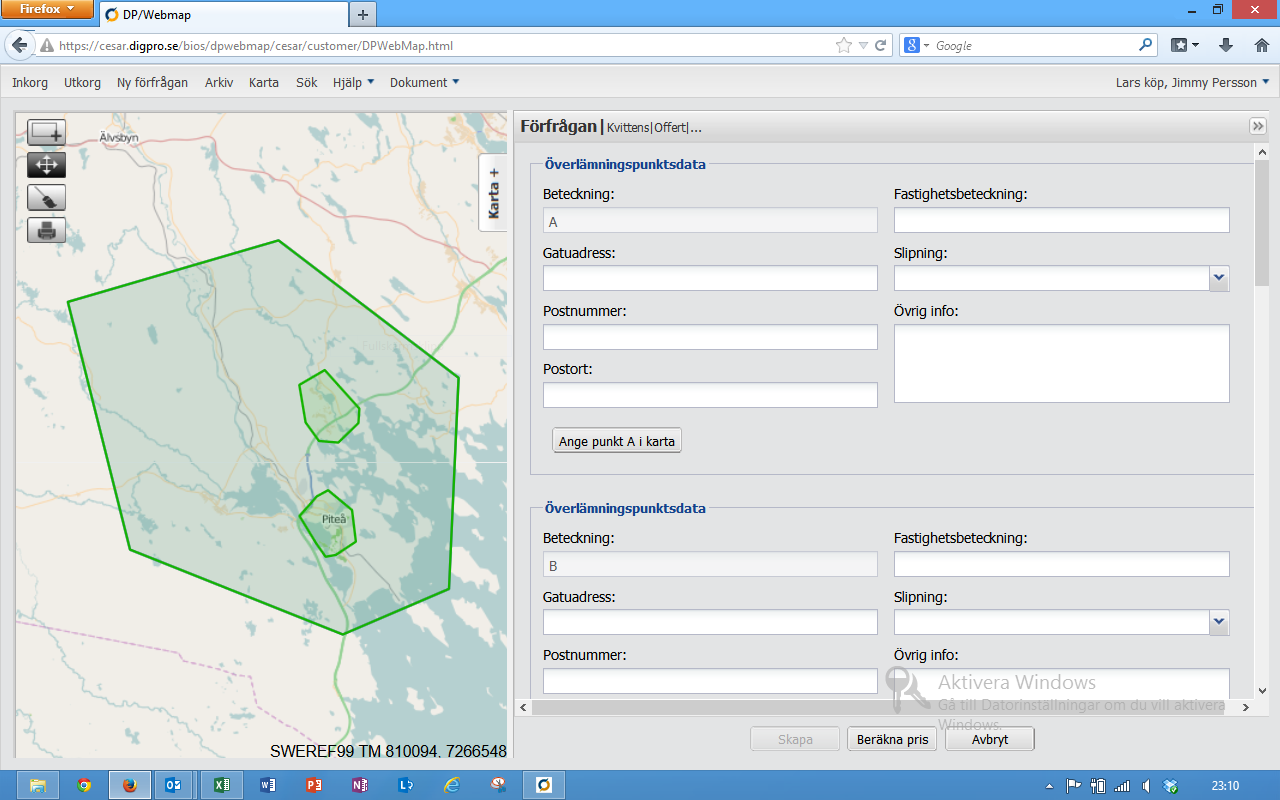Click the taskbar clock 23:10
This screenshot has width=1280, height=800.
(x=1225, y=786)
